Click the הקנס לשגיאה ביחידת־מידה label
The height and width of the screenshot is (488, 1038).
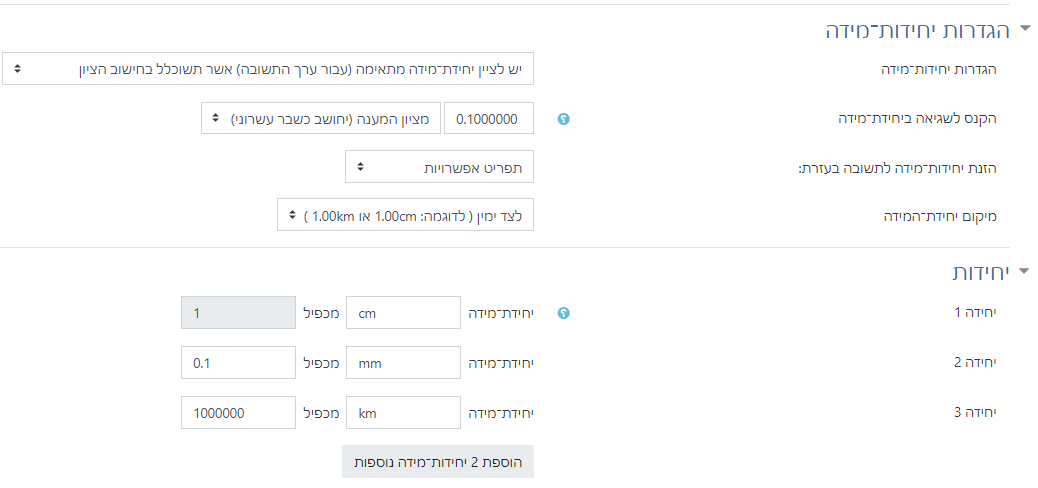tap(917, 119)
